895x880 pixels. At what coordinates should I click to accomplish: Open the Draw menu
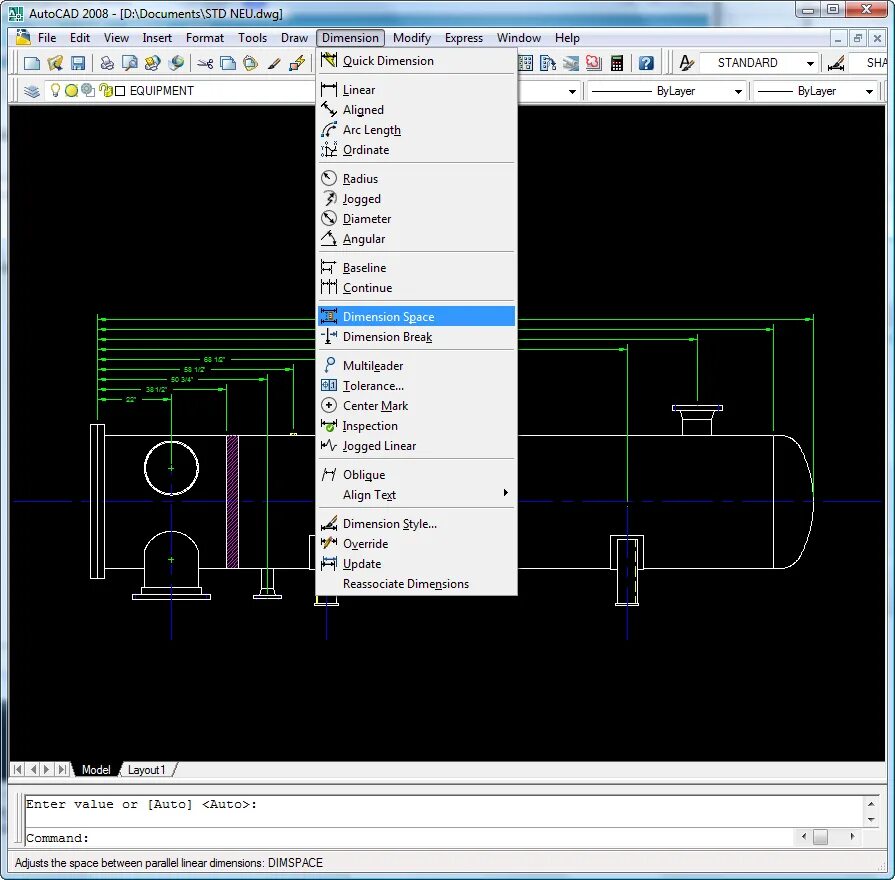294,38
